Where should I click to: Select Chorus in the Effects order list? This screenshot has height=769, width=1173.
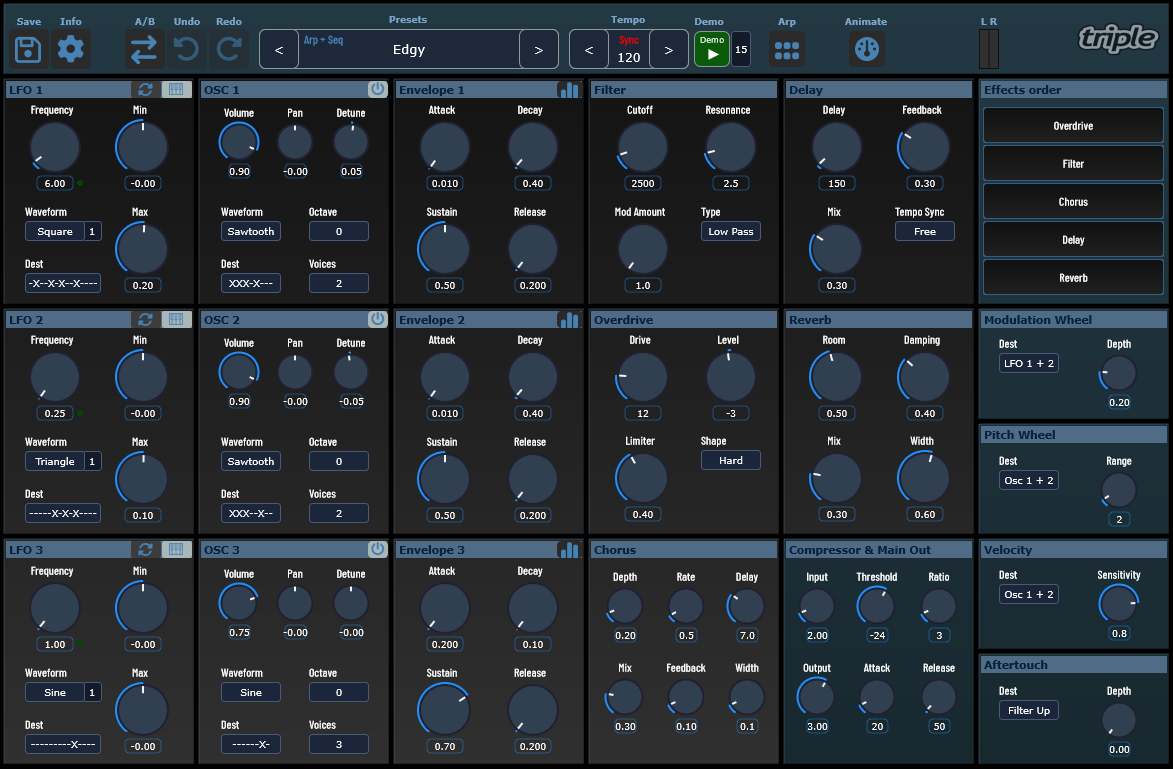click(1072, 201)
